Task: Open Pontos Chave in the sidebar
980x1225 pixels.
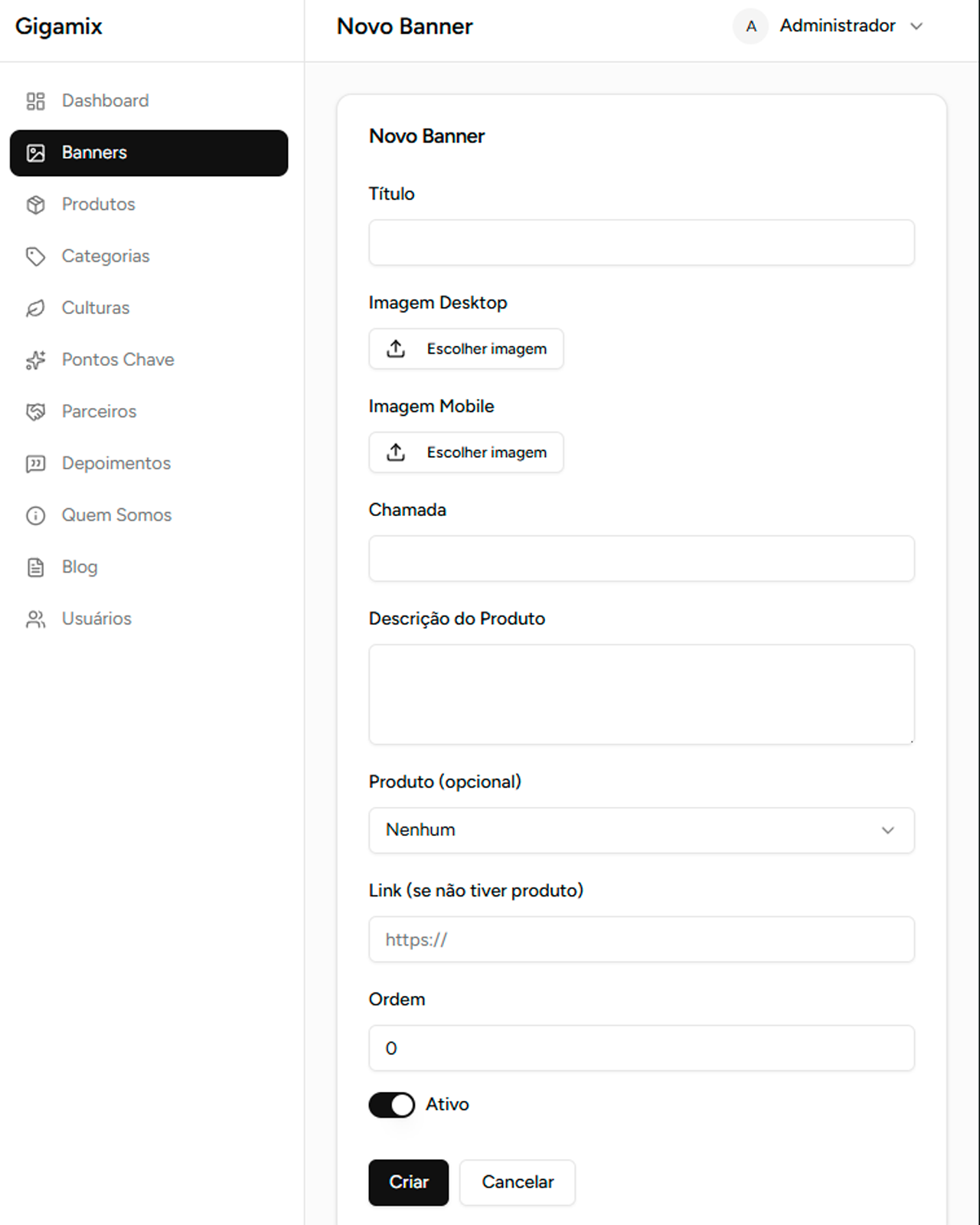Action: [x=149, y=360]
